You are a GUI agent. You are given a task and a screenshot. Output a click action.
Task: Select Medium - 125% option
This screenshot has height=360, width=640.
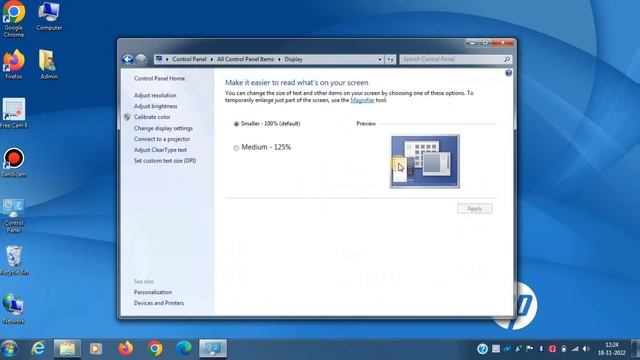[x=262, y=147]
